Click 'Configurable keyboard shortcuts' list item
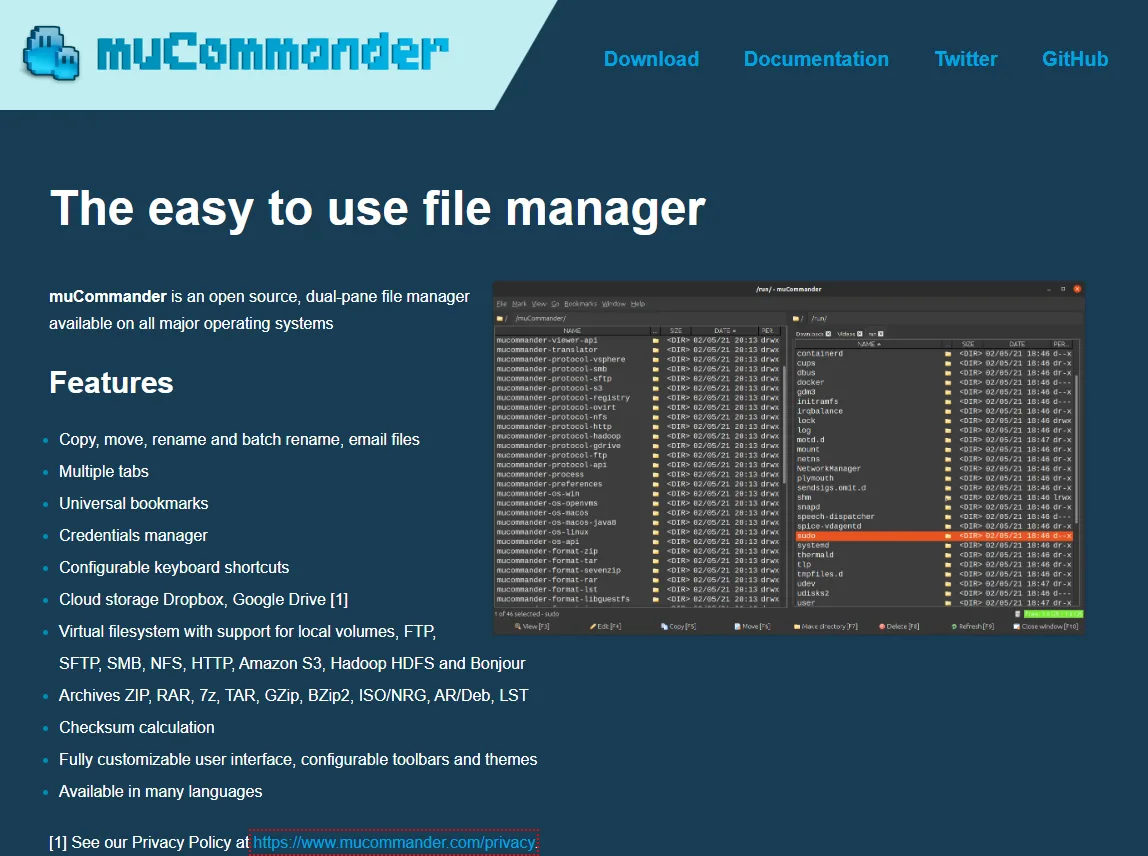Image resolution: width=1148 pixels, height=856 pixels. [174, 567]
